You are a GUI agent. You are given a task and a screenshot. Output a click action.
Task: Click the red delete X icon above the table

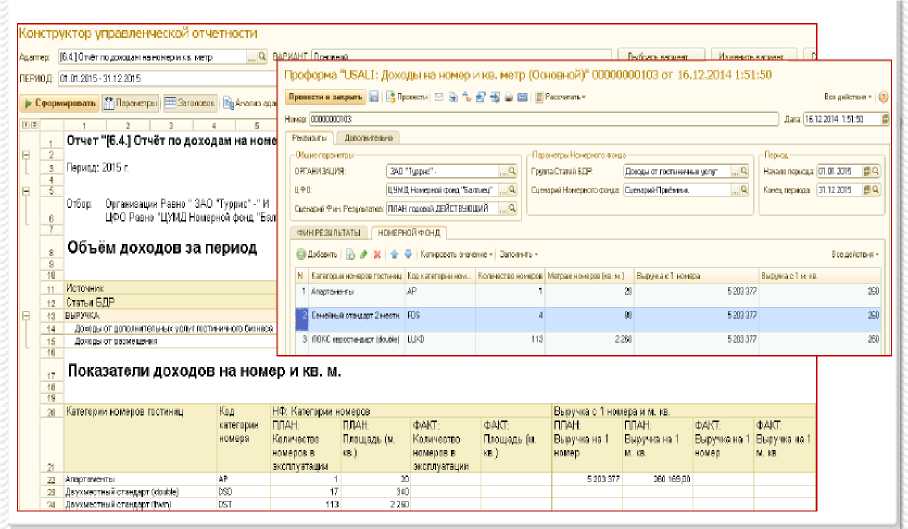[x=377, y=254]
